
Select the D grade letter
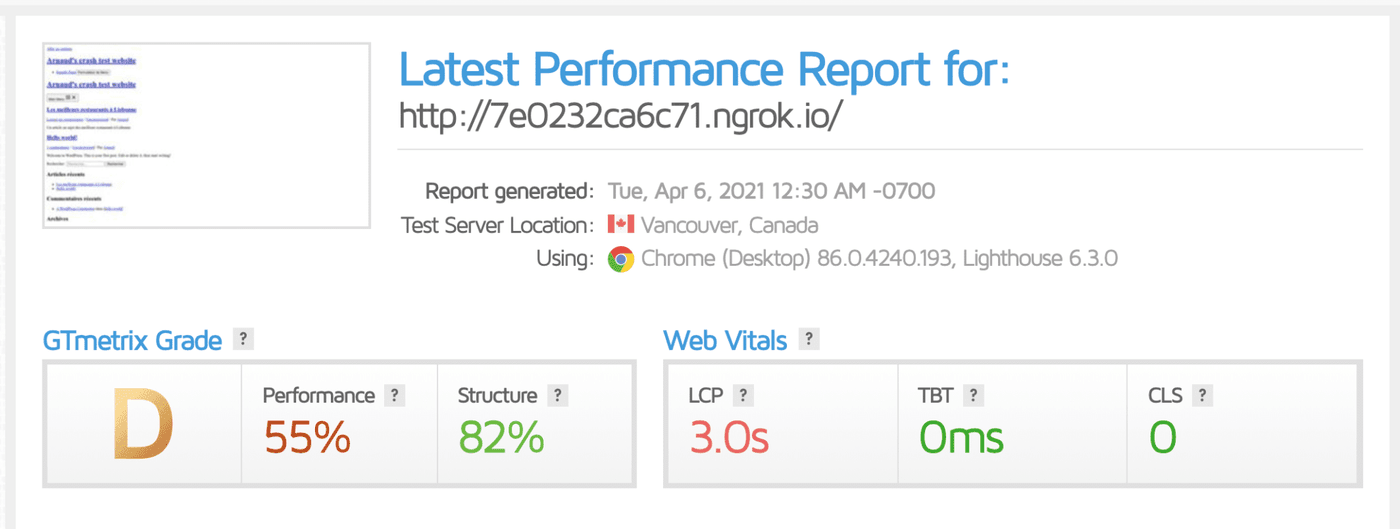[143, 425]
